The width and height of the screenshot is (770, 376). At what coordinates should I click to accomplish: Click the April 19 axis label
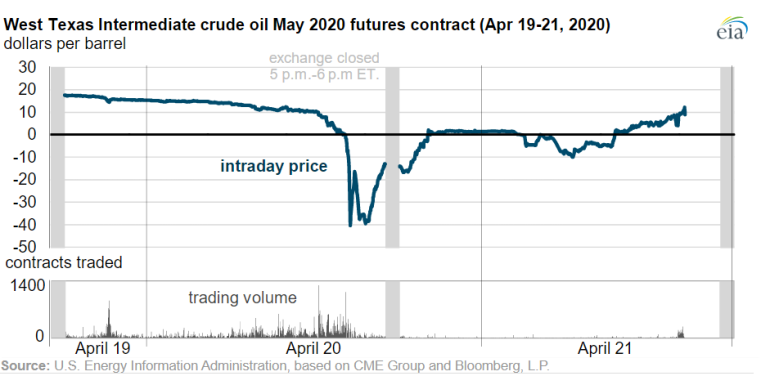click(x=103, y=349)
